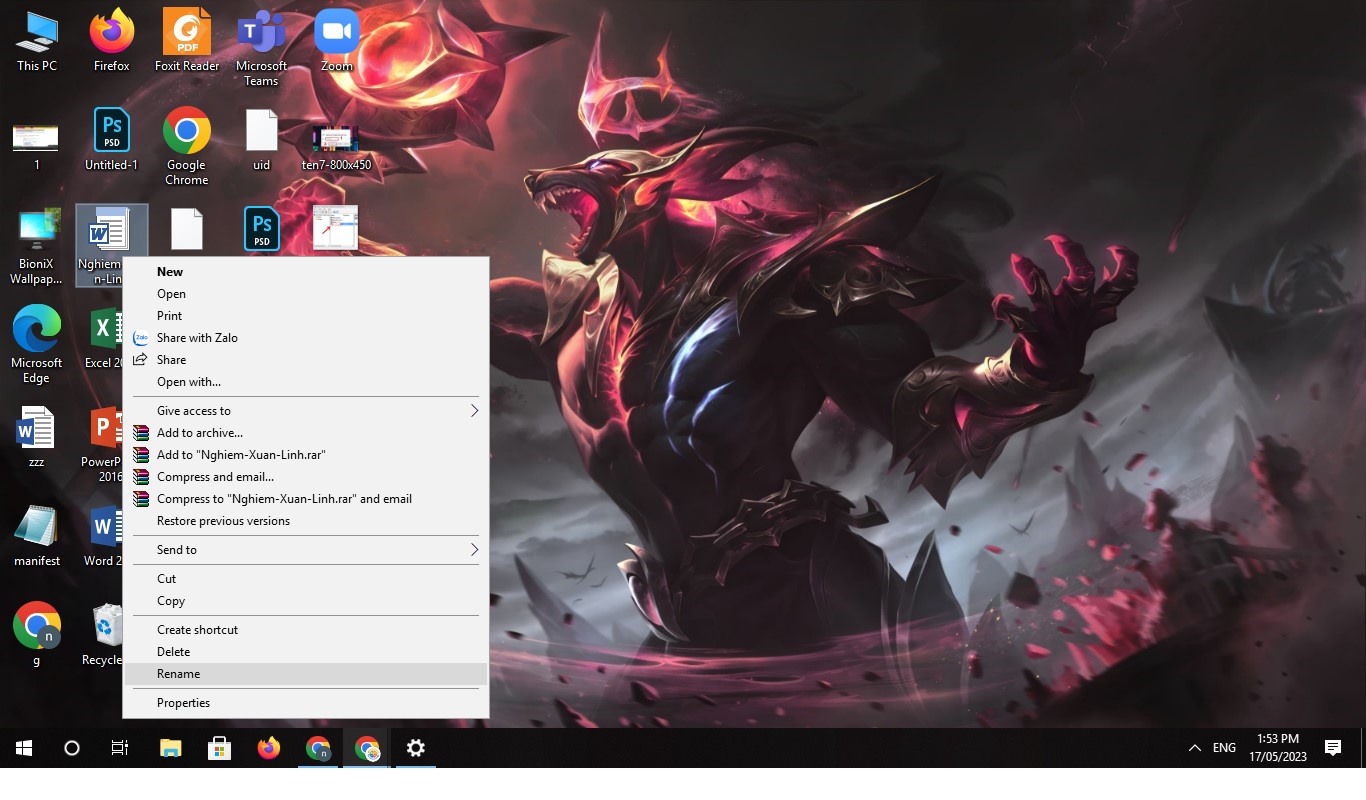This screenshot has height=800, width=1366.
Task: Choose Open in the context menu
Action: [x=306, y=294]
